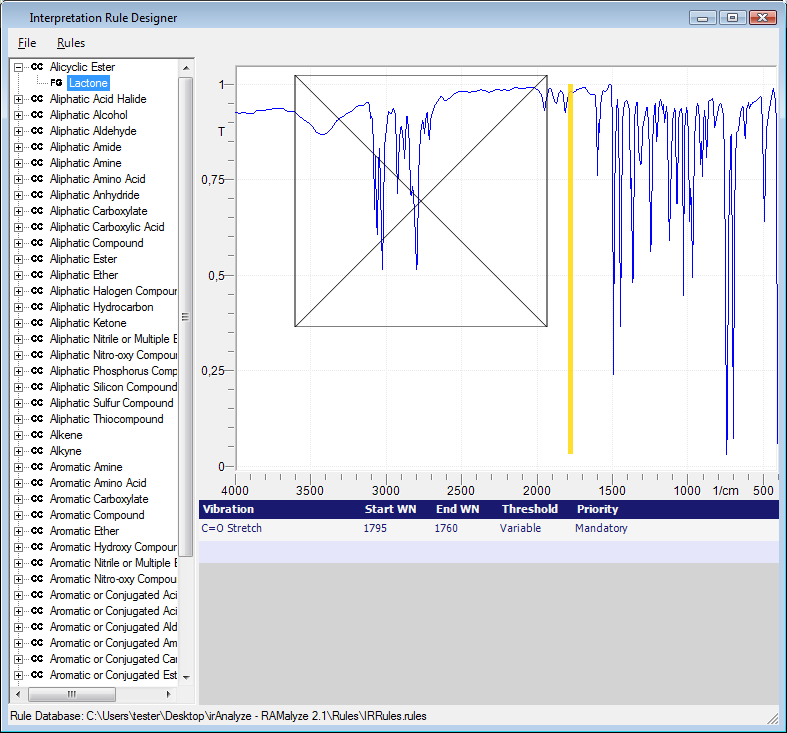787x733 pixels.
Task: Click the CC icon beside Aliphatic Alcohol
Action: (37, 115)
